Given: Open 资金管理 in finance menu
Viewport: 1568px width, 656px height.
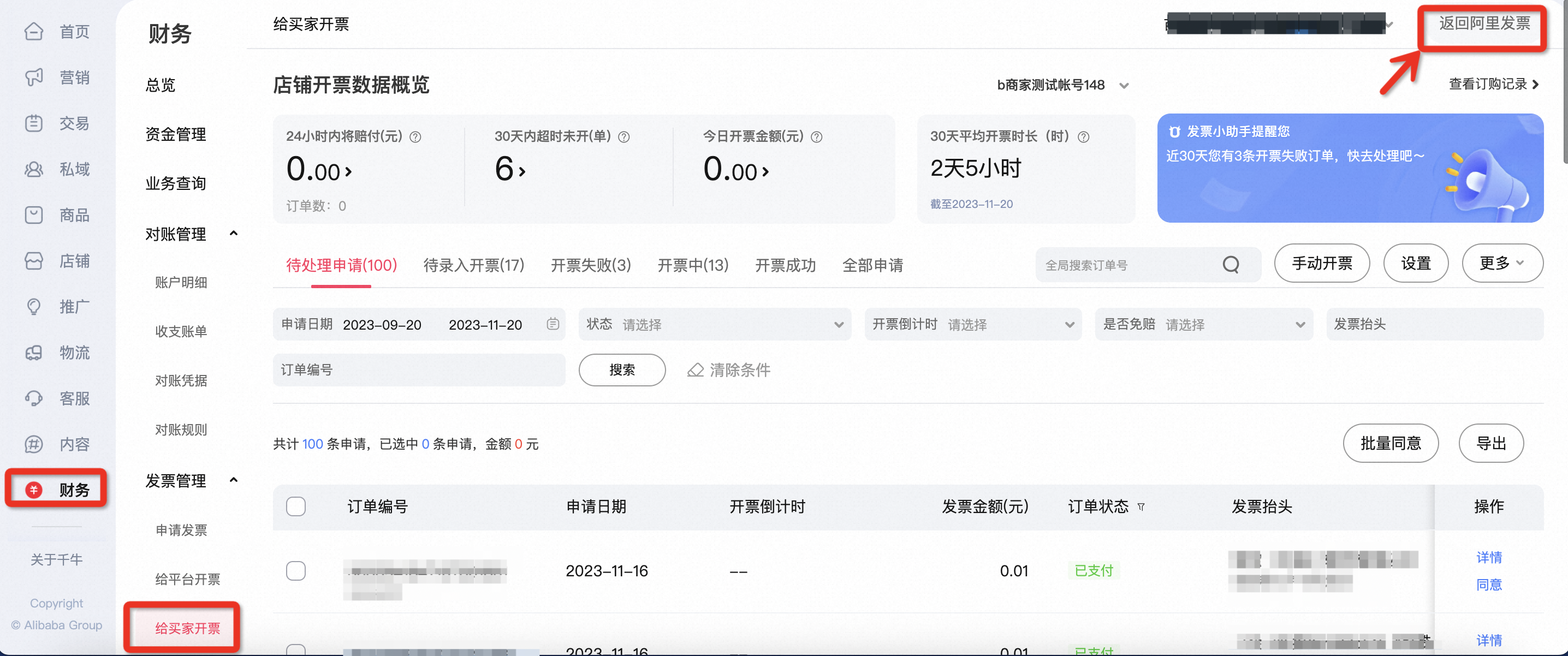Looking at the screenshot, I should click(176, 134).
